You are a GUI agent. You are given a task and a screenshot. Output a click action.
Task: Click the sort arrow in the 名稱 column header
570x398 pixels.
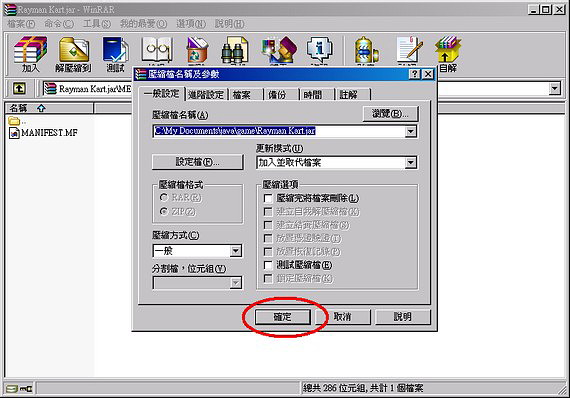pos(41,108)
